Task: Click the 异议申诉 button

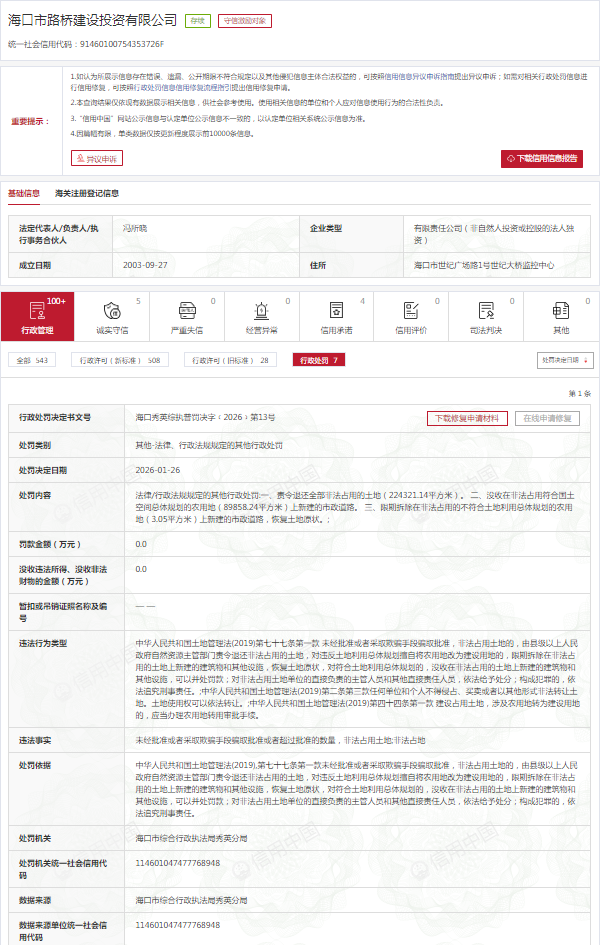Action: point(96,159)
